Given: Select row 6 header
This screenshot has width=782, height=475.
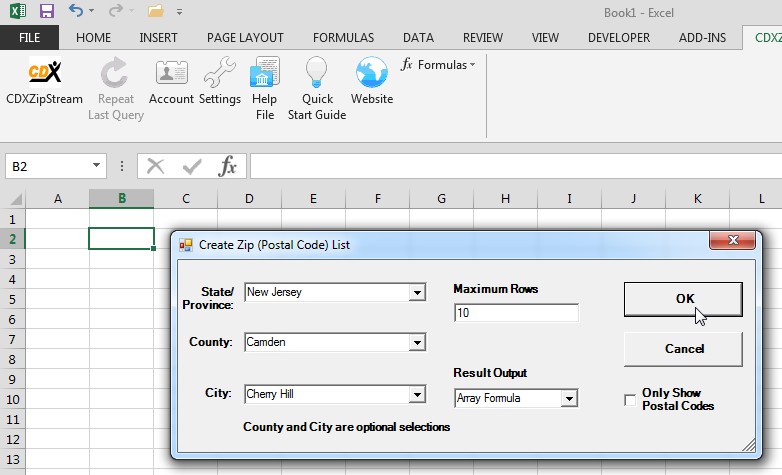Looking at the screenshot, I should tap(12, 319).
